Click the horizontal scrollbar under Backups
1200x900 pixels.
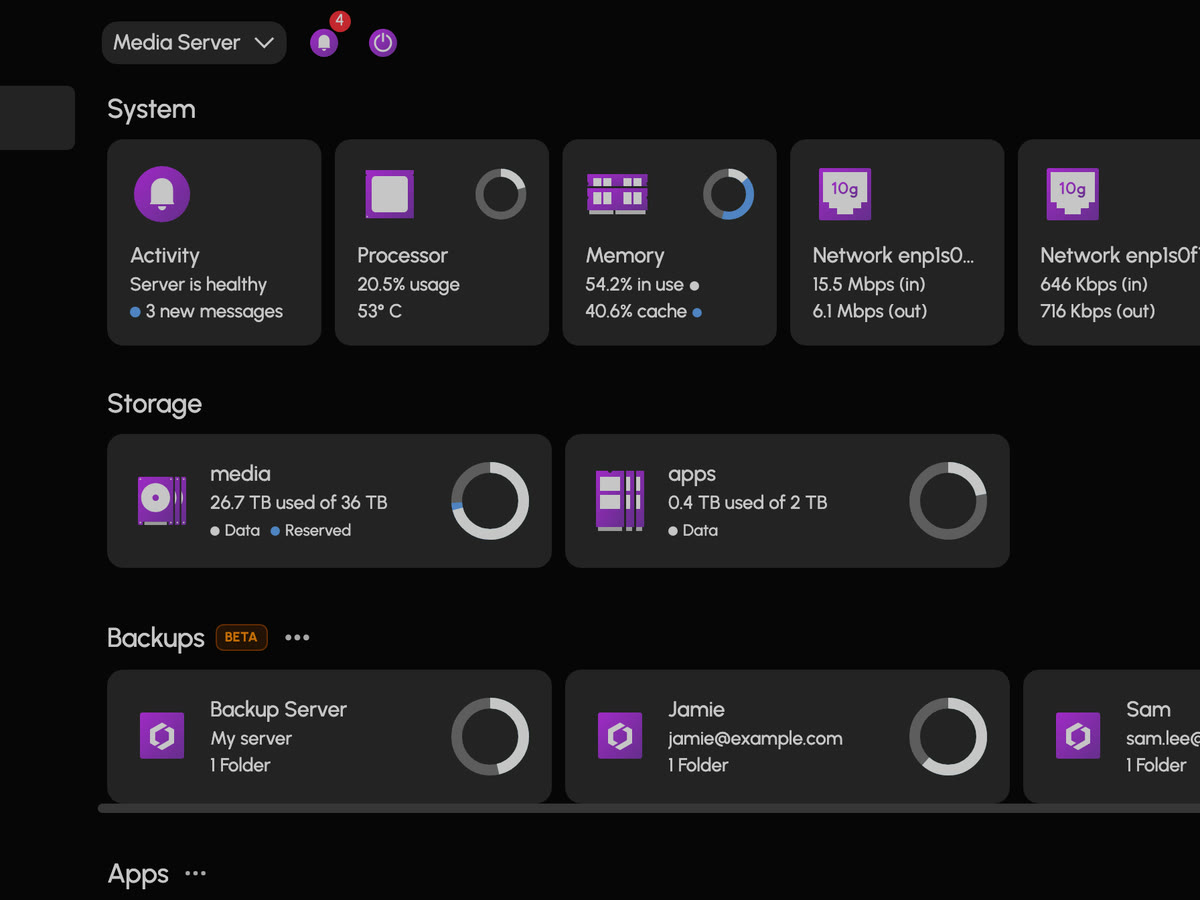tap(649, 808)
